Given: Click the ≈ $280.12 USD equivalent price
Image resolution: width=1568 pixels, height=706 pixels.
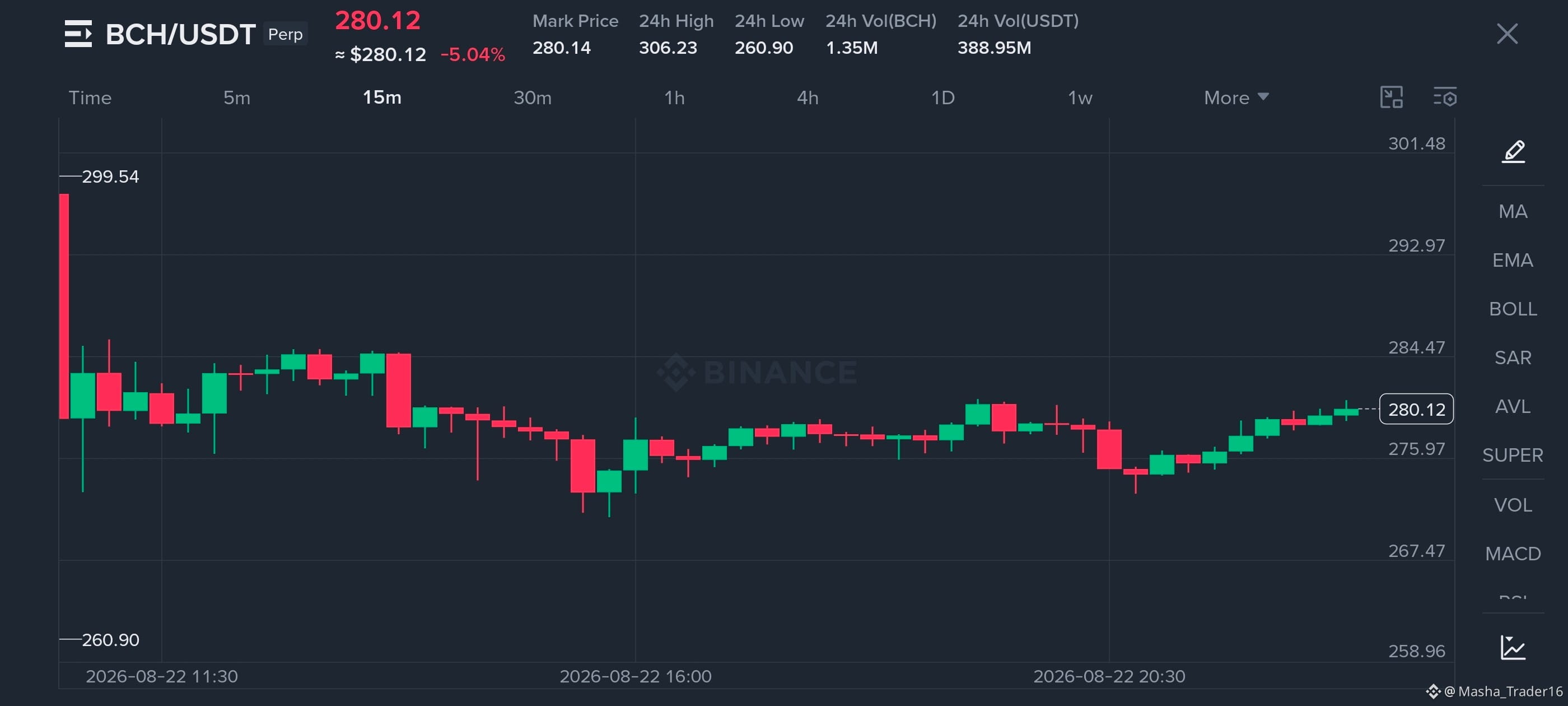Looking at the screenshot, I should tap(380, 55).
